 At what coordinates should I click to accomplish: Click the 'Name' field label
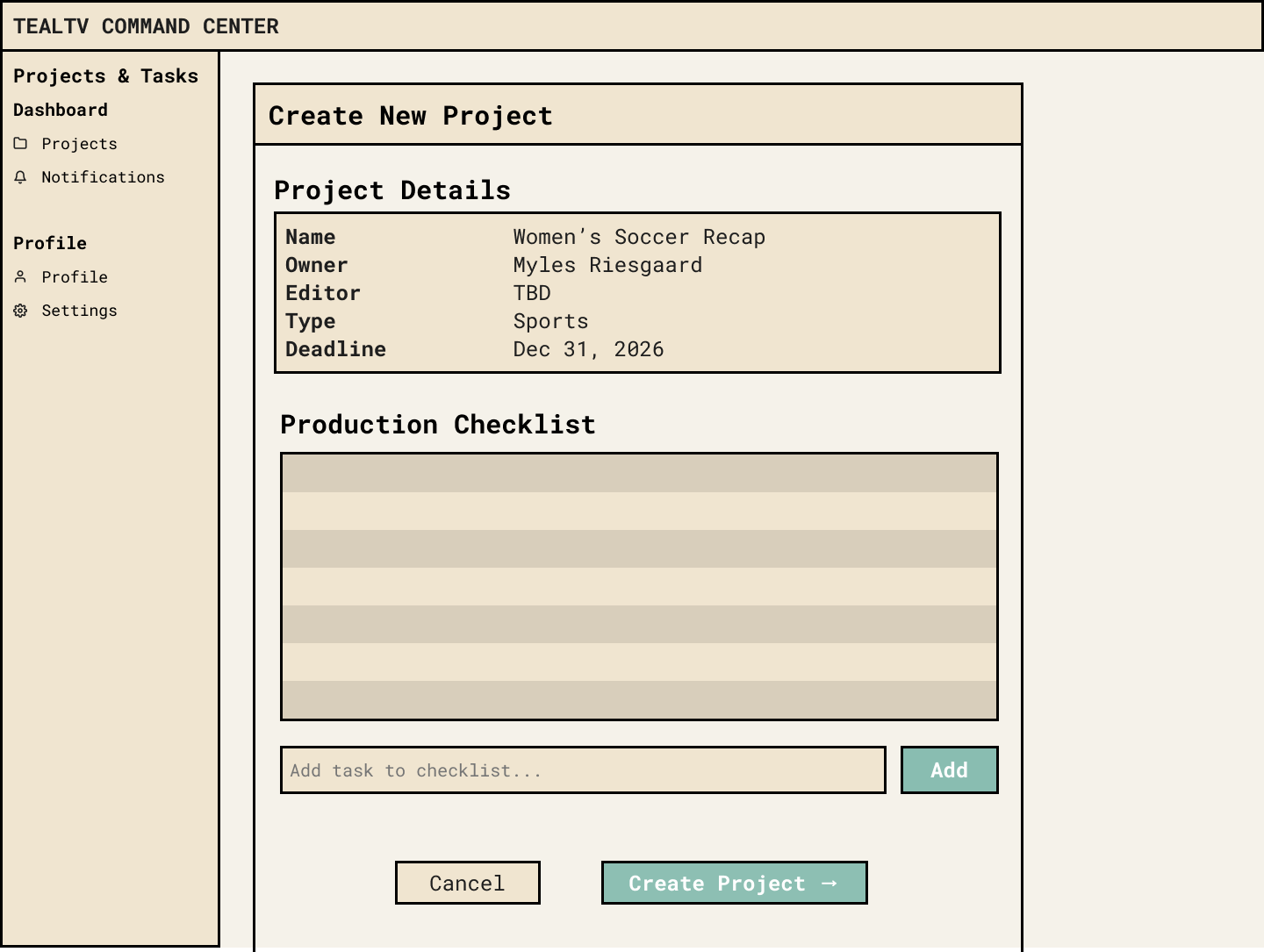click(310, 237)
